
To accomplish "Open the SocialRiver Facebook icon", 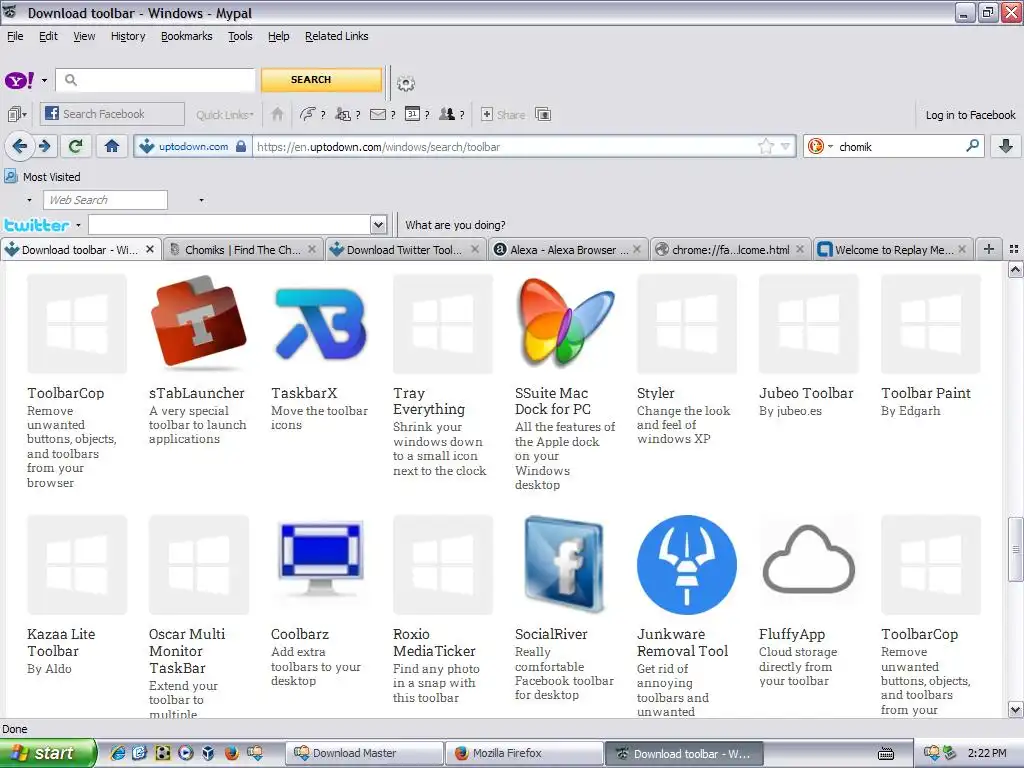I will [x=565, y=564].
